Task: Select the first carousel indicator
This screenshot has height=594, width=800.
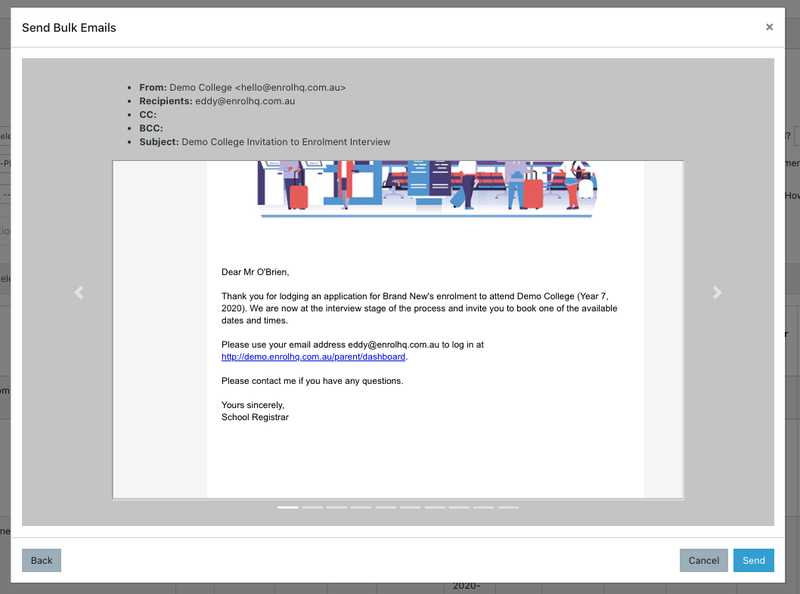Action: click(288, 508)
